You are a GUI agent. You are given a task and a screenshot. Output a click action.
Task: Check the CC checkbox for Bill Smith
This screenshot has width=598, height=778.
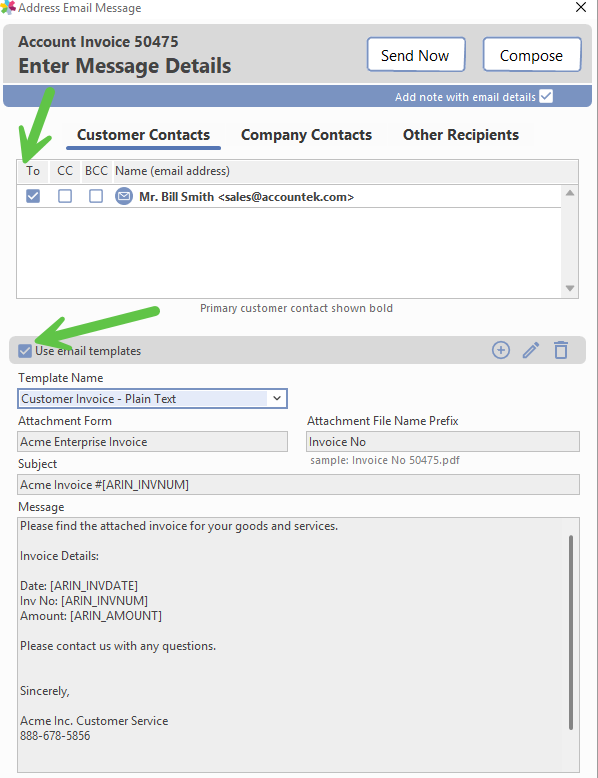65,196
